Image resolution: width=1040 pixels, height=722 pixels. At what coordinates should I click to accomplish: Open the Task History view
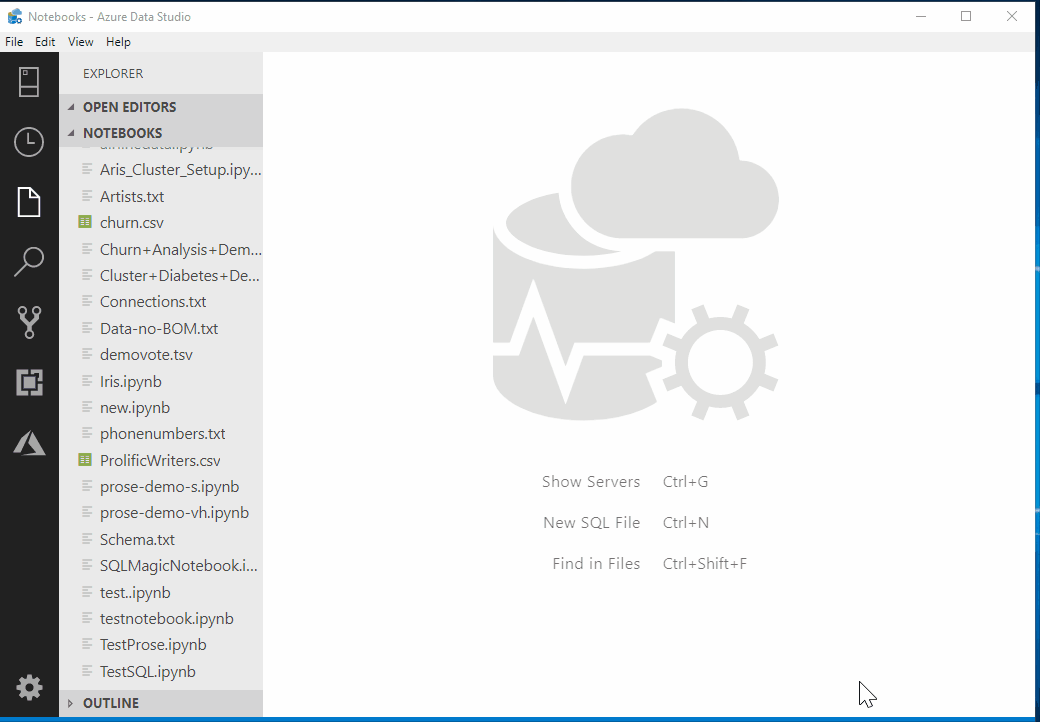pos(29,141)
